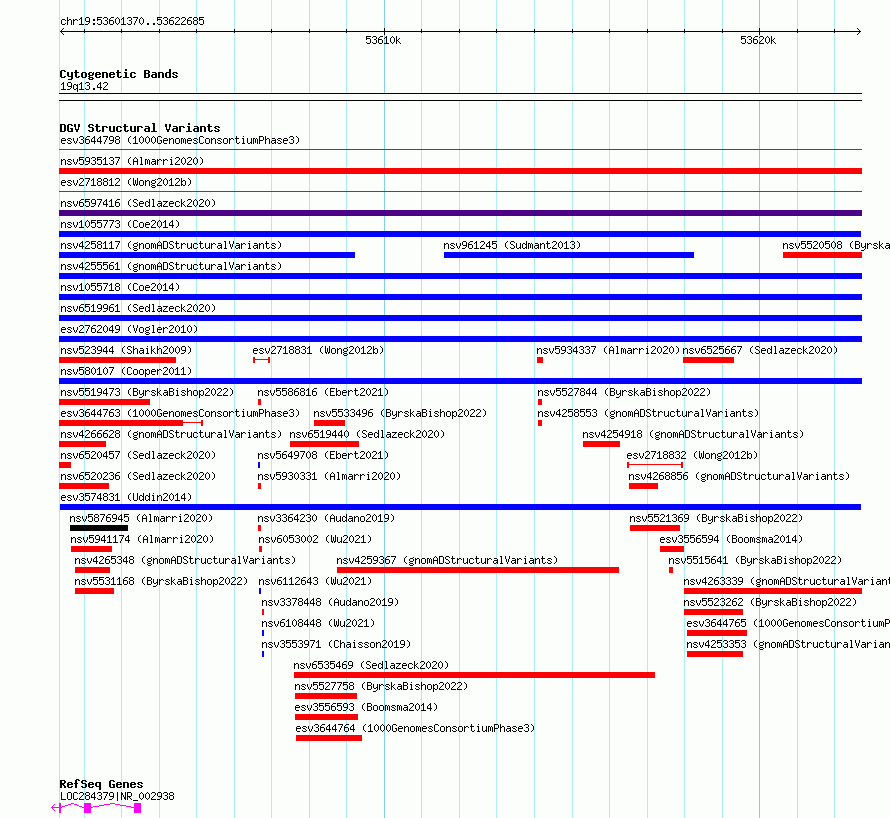Click the nsv580107 (Cooper2011) label
This screenshot has width=890, height=818.
pos(126,371)
